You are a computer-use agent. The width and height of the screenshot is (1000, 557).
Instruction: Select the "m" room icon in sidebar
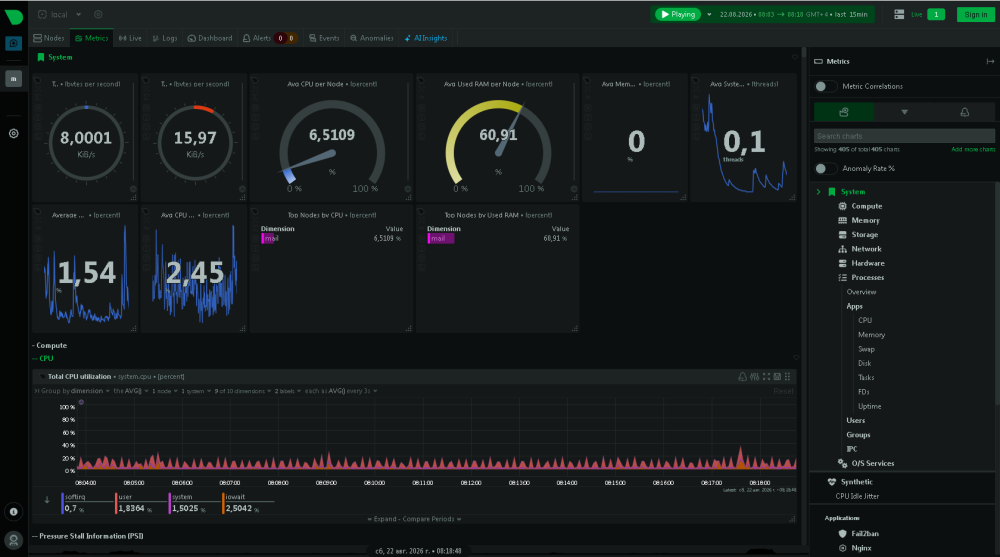[13, 78]
